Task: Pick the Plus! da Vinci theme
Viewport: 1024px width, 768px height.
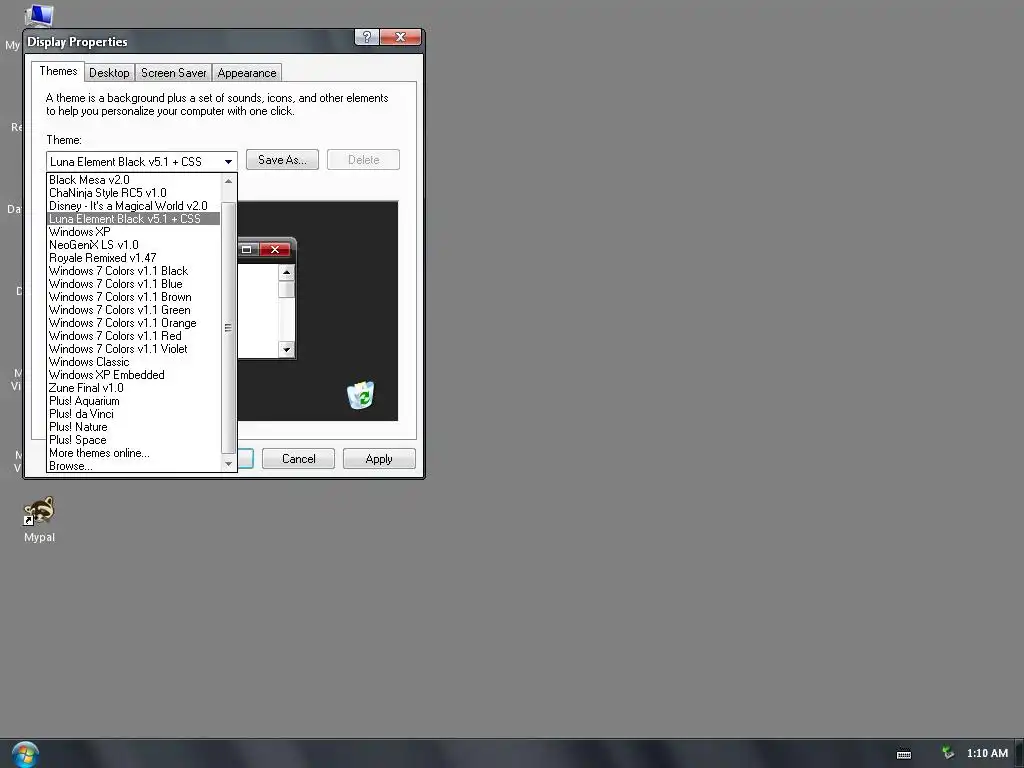Action: pyautogui.click(x=134, y=414)
